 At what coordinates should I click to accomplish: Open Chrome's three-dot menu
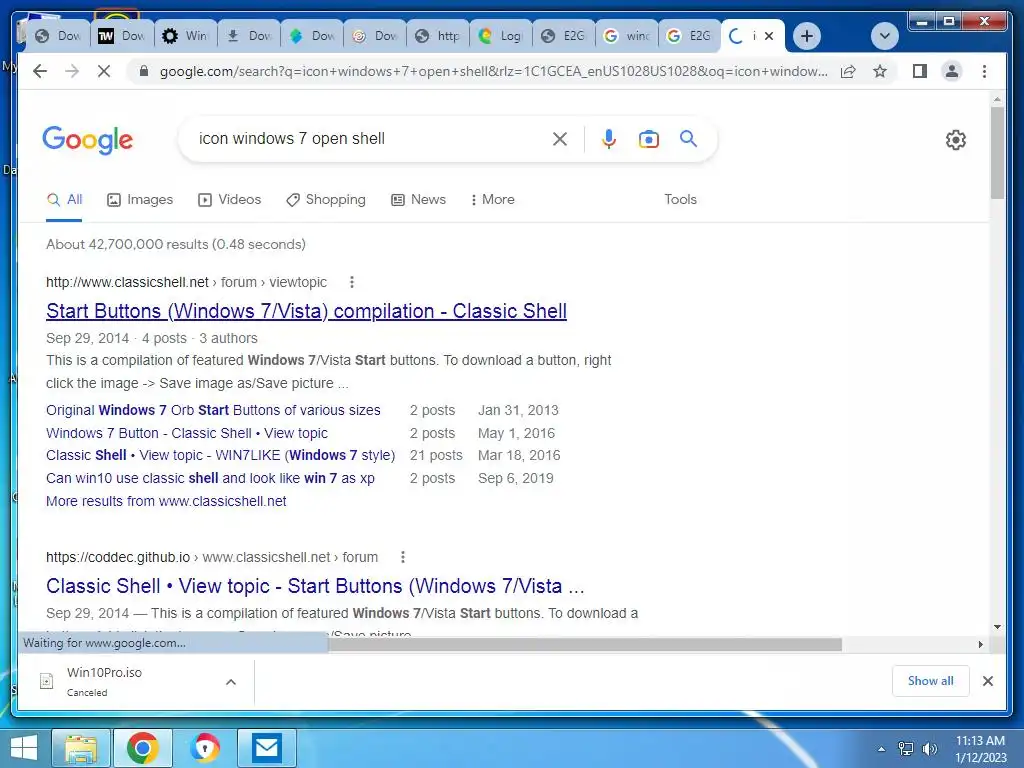coord(984,71)
